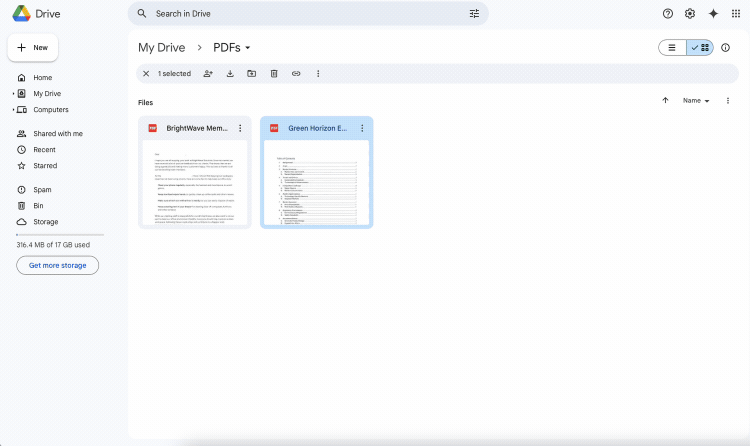This screenshot has height=446, width=750.
Task: Move the selected file to folder
Action: coord(252,74)
